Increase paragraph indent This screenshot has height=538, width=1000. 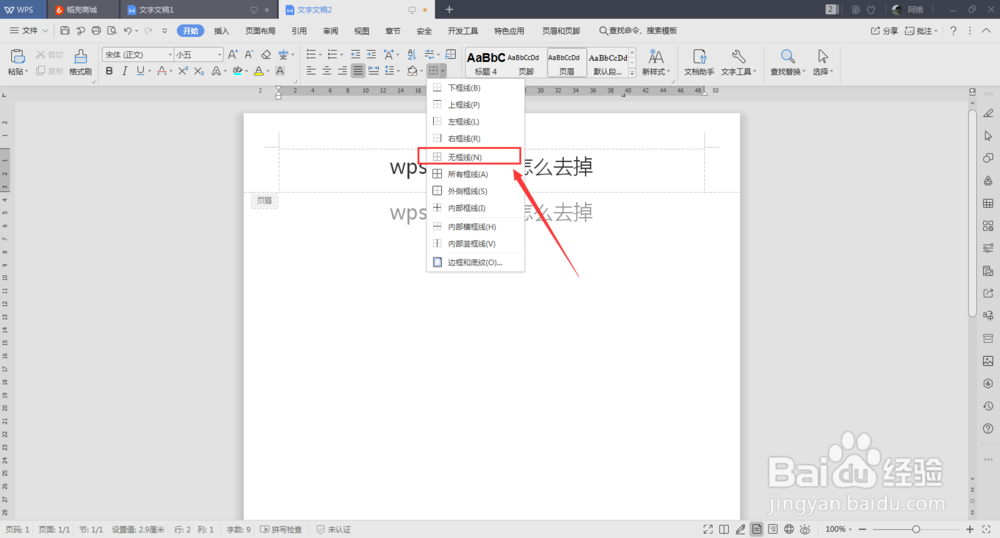click(x=371, y=55)
